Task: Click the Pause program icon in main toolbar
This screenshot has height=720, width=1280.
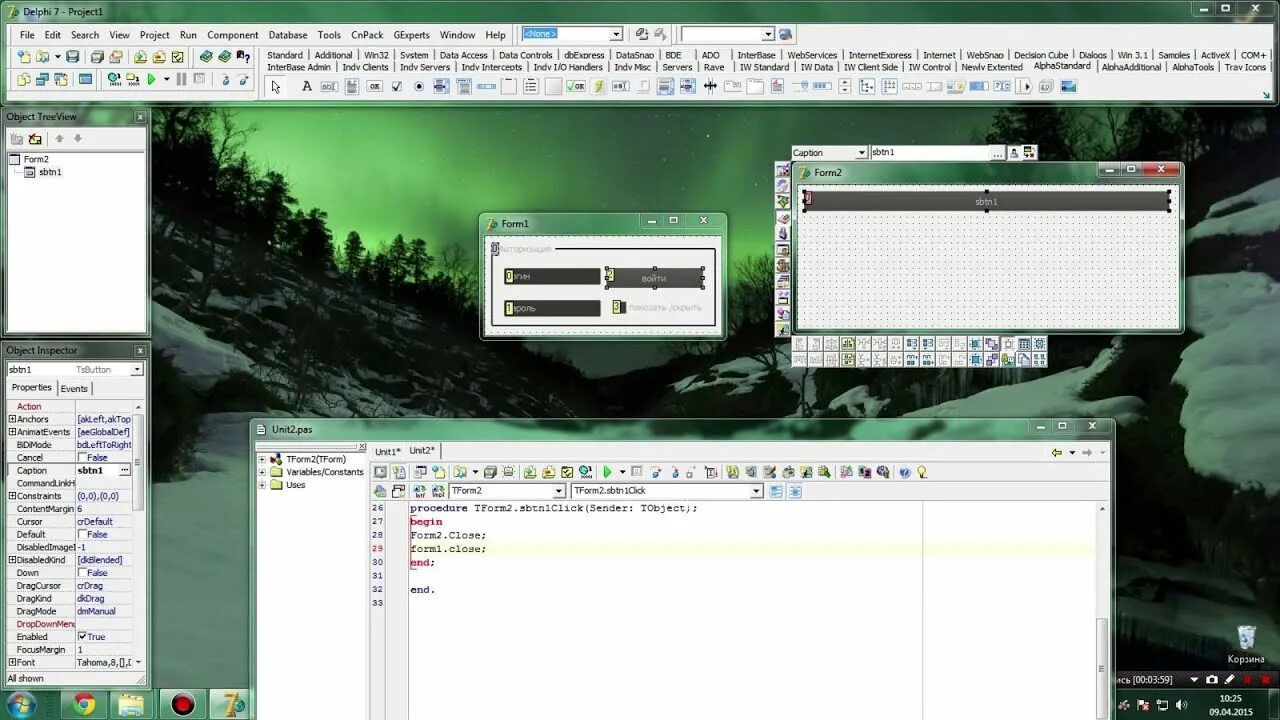Action: point(181,79)
